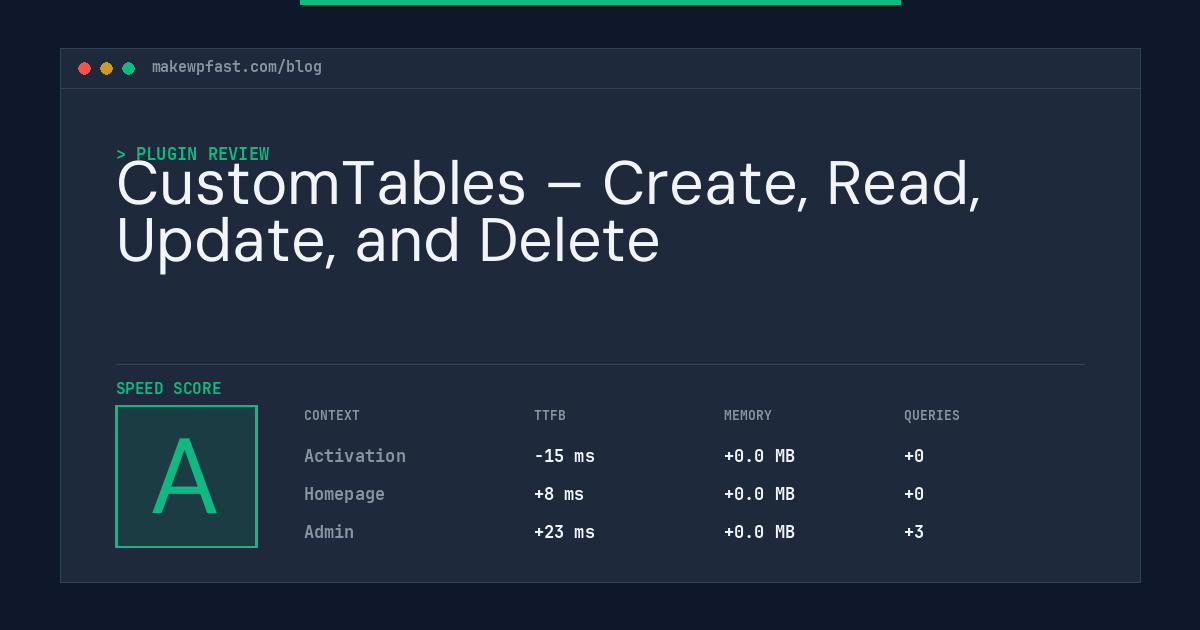Click the CONTEXT column header

[x=332, y=415]
